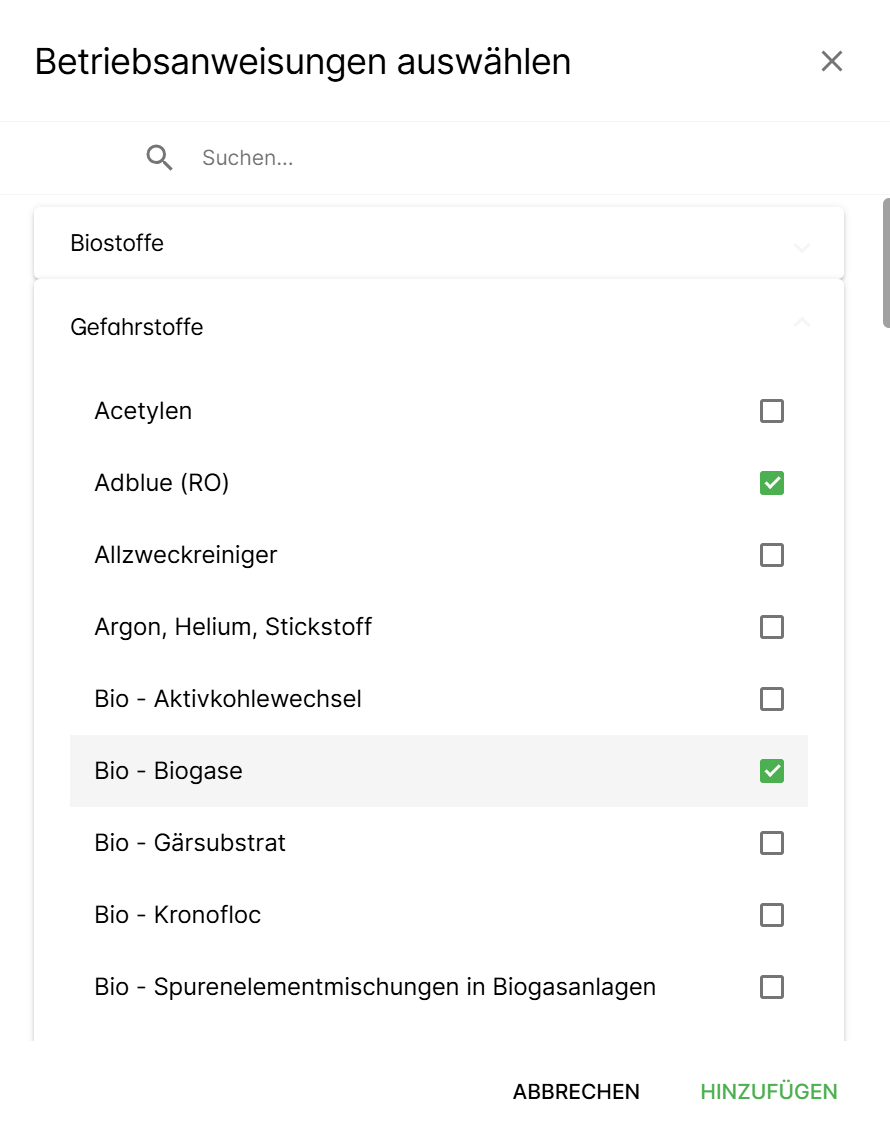This screenshot has width=890, height=1134.
Task: Expand the Biostoffe section chevron
Action: 802,246
